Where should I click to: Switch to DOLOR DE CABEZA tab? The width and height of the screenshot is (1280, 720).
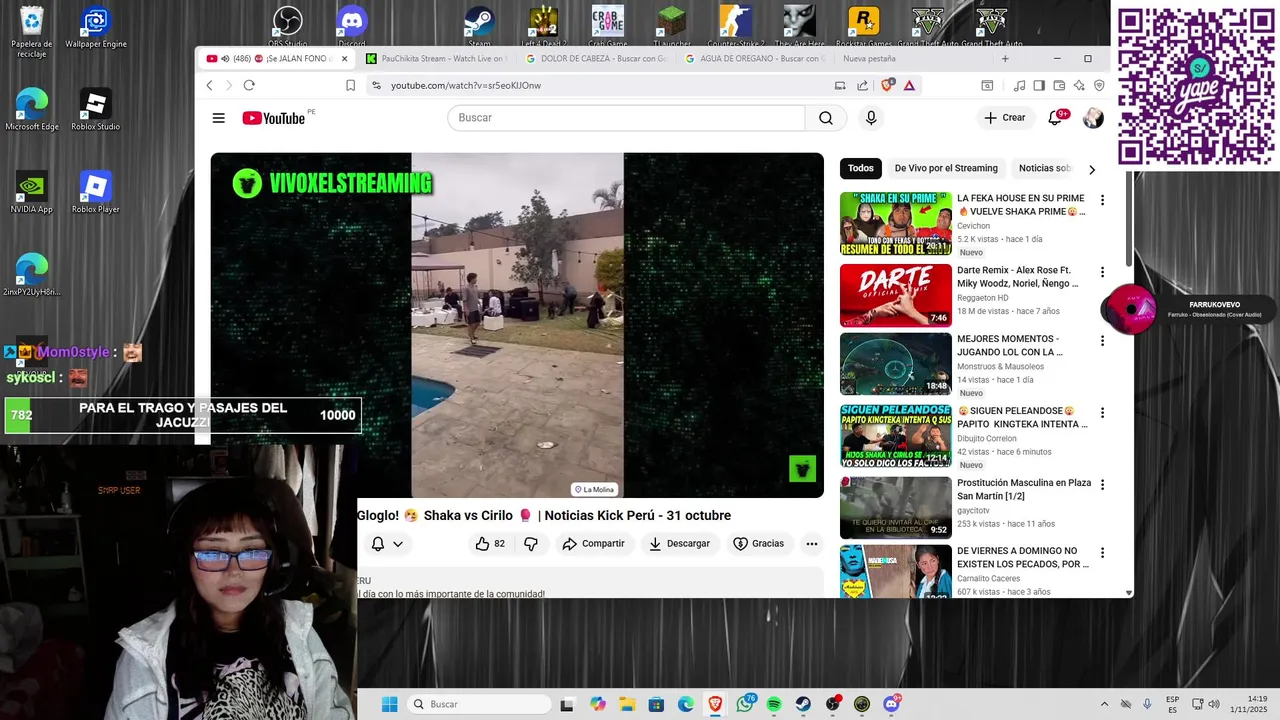pyautogui.click(x=596, y=59)
